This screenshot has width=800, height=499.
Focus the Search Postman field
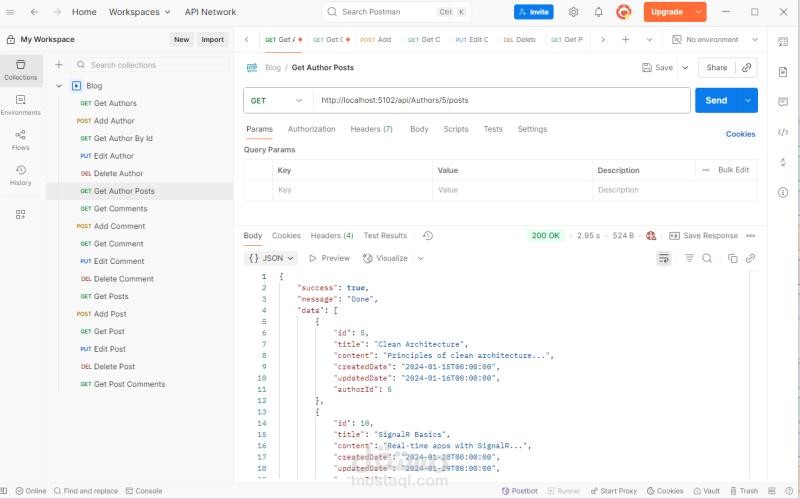pyautogui.click(x=396, y=12)
